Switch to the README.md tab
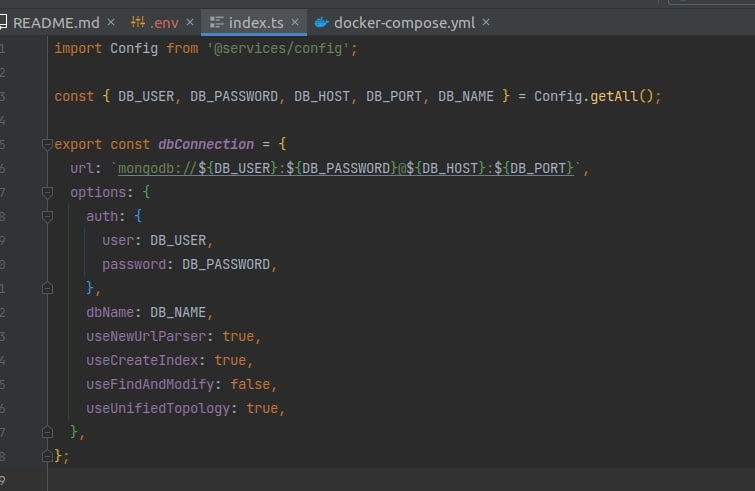The image size is (755, 491). 56,23
